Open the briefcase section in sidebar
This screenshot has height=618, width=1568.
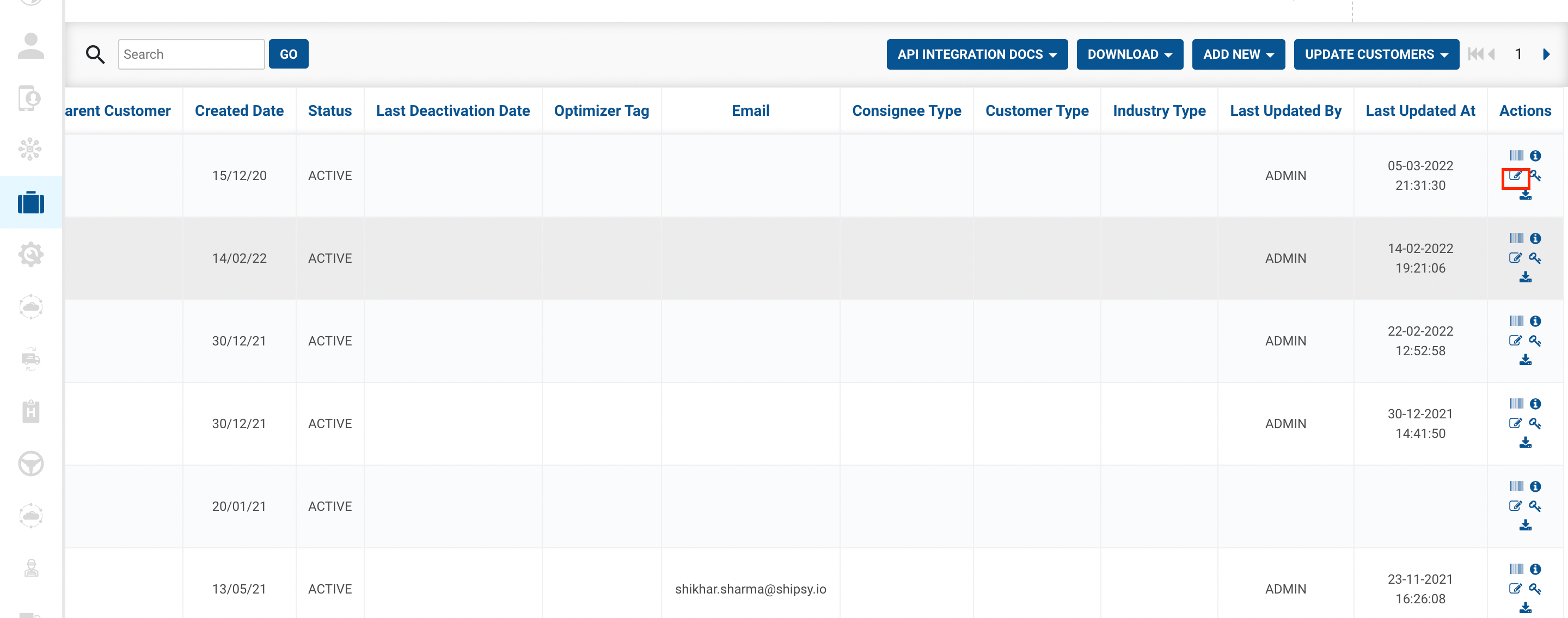31,202
